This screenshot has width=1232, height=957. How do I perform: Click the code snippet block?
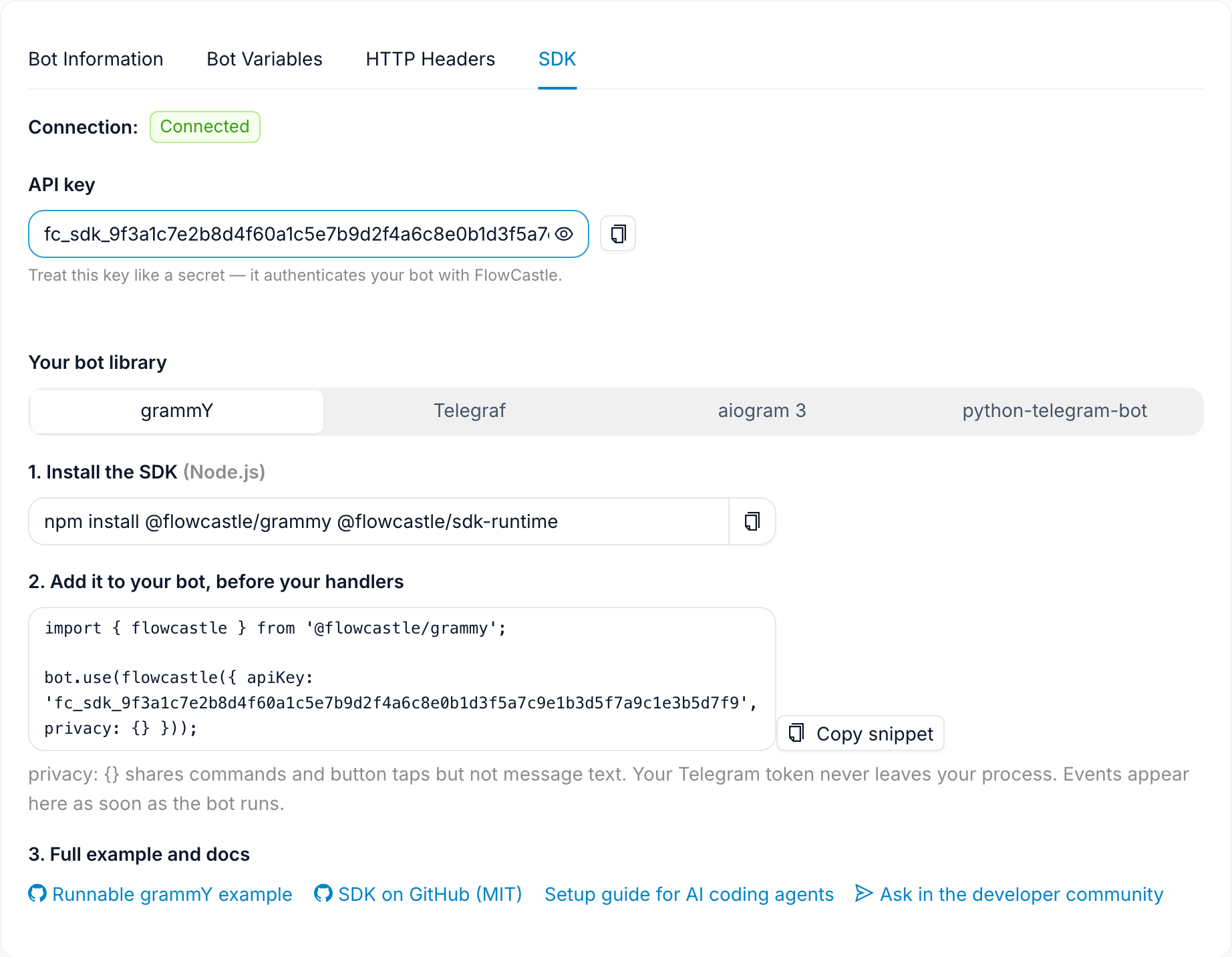[x=402, y=679]
